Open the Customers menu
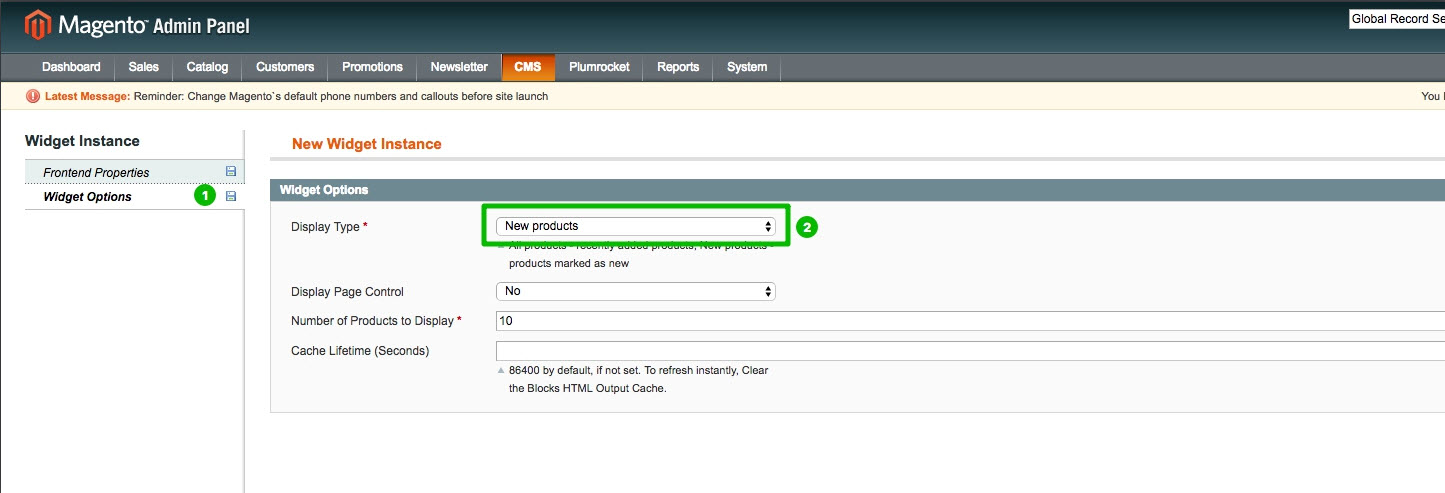Screen dimensions: 1445x493 tap(285, 67)
